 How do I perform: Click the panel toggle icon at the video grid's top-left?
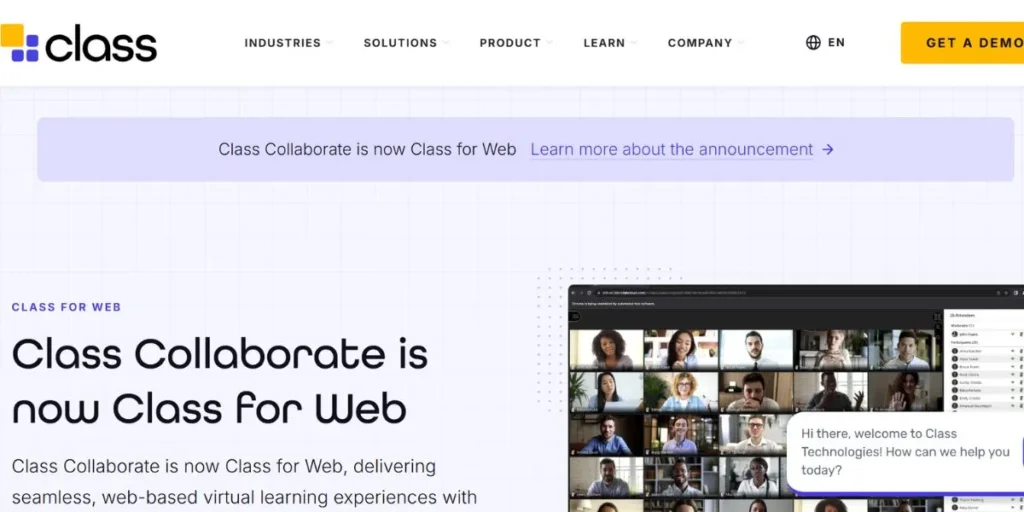[575, 316]
